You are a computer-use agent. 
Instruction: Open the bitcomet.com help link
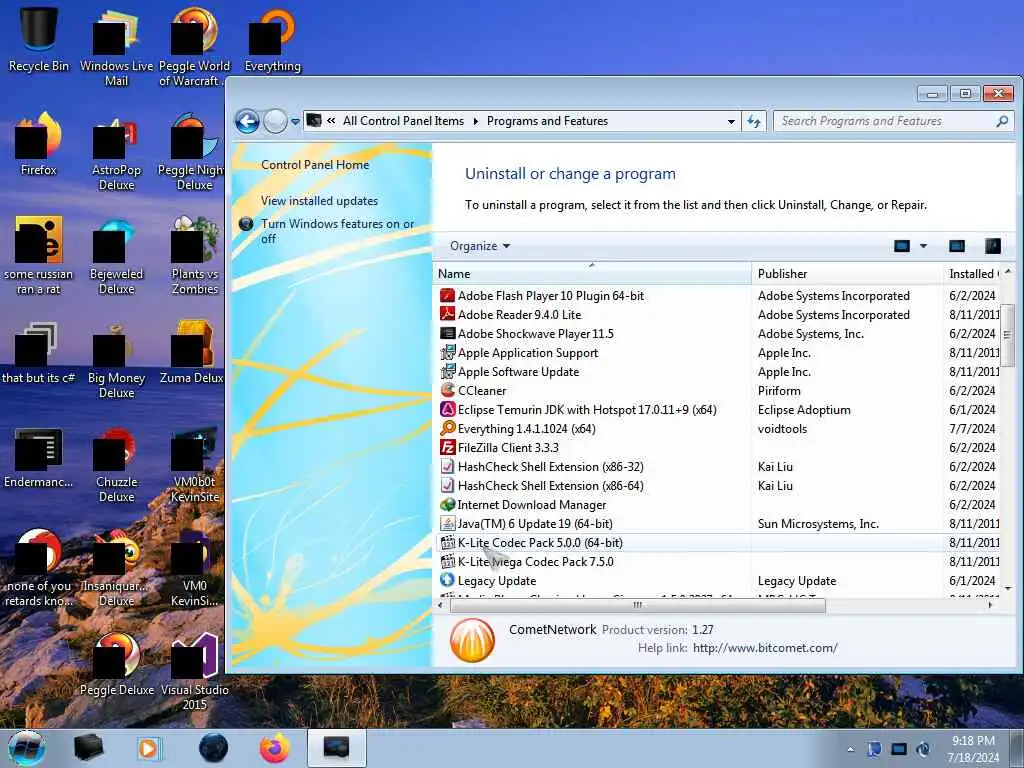click(765, 648)
